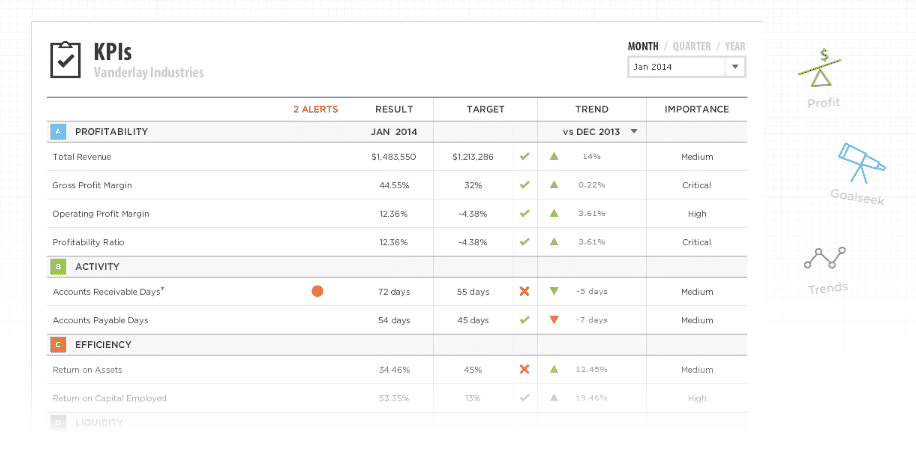Switch to the QUARTER view tab
This screenshot has height=468, width=916.
click(x=692, y=46)
